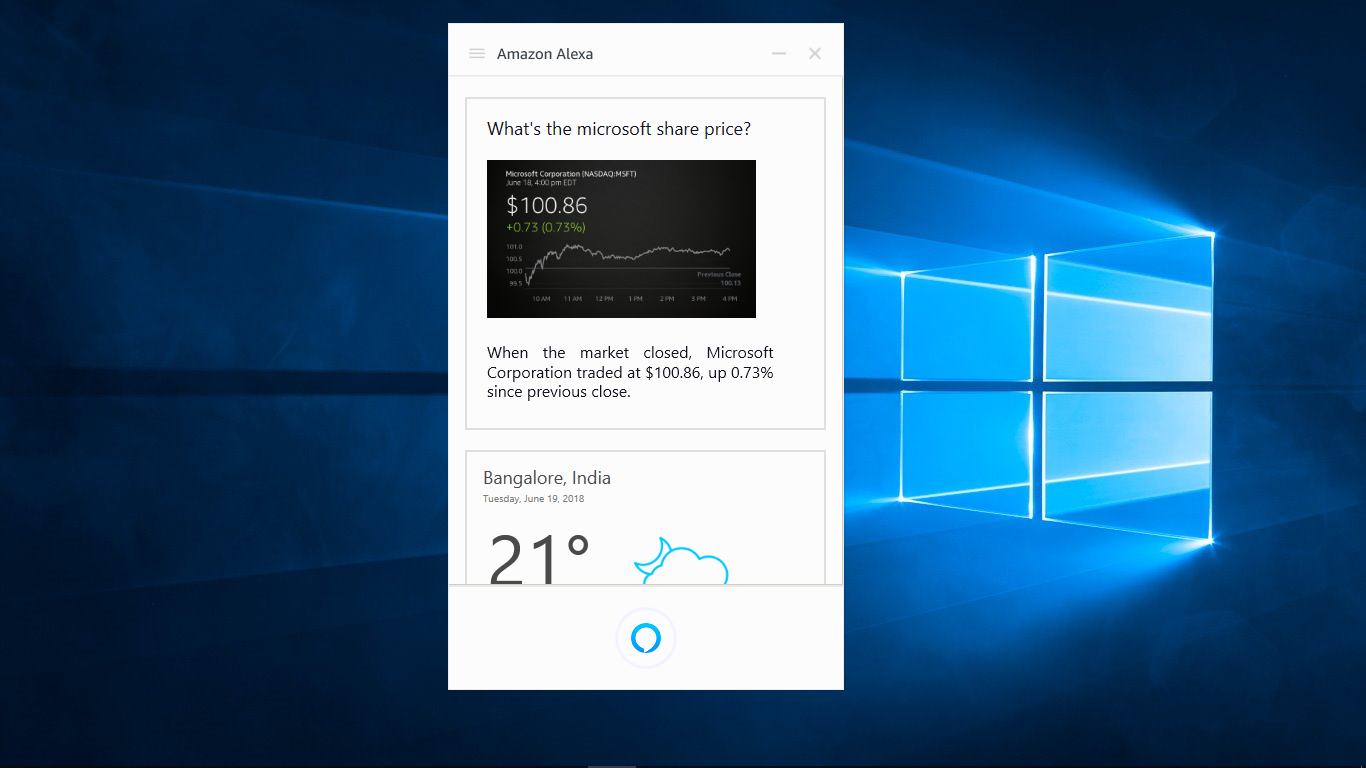Open the Microsoft stock chart image

pyautogui.click(x=621, y=239)
